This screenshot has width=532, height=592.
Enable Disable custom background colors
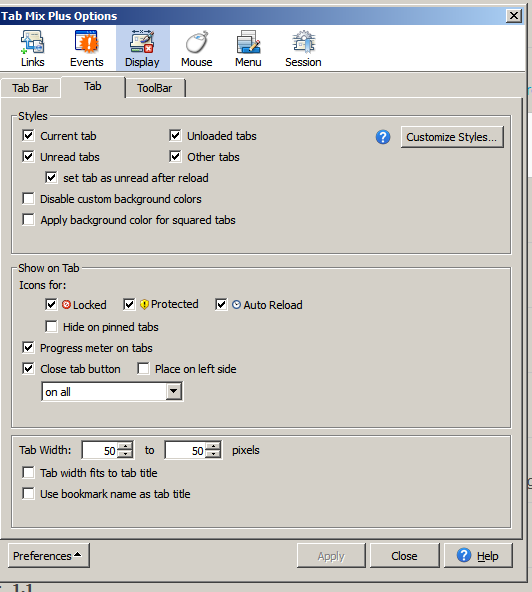pyautogui.click(x=28, y=199)
